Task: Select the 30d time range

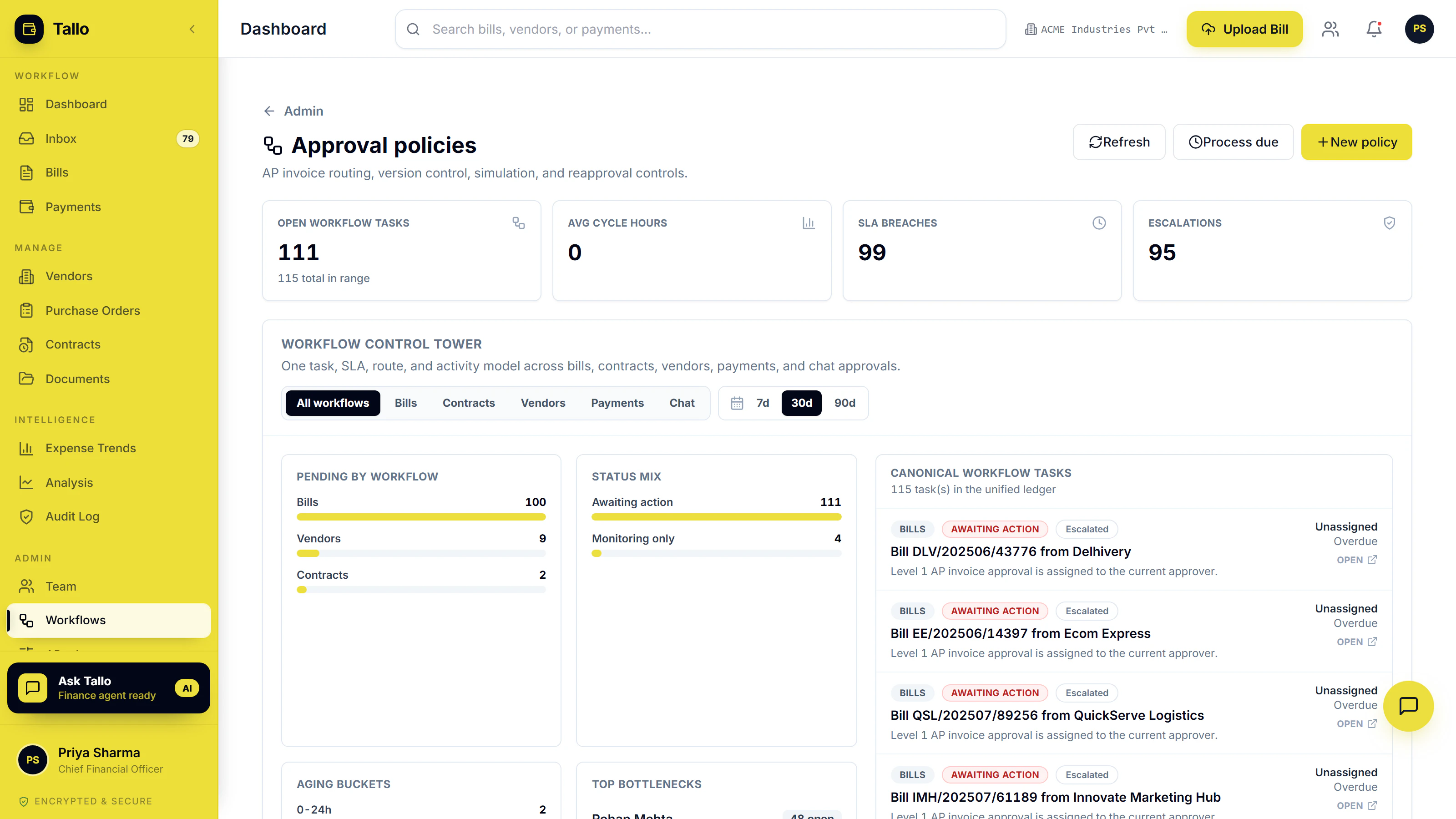Action: (x=801, y=403)
